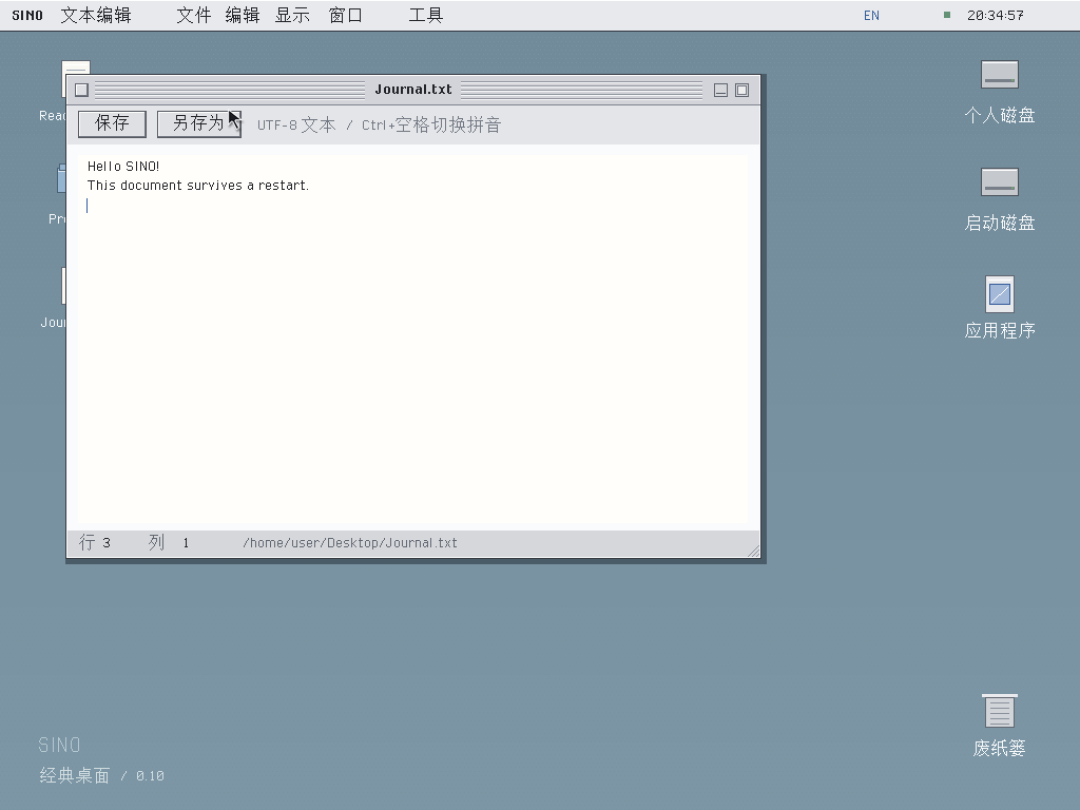Collapse the Journal.txt window with the minimize box

(x=720, y=90)
